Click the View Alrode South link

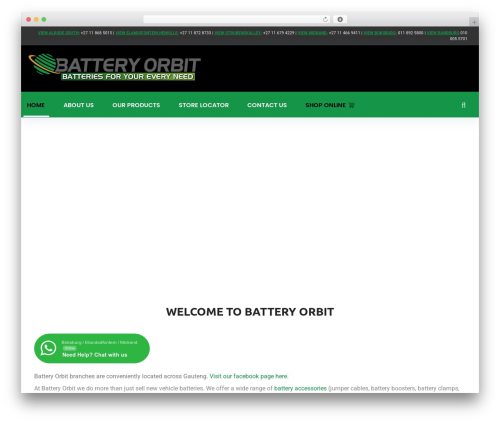pos(59,33)
